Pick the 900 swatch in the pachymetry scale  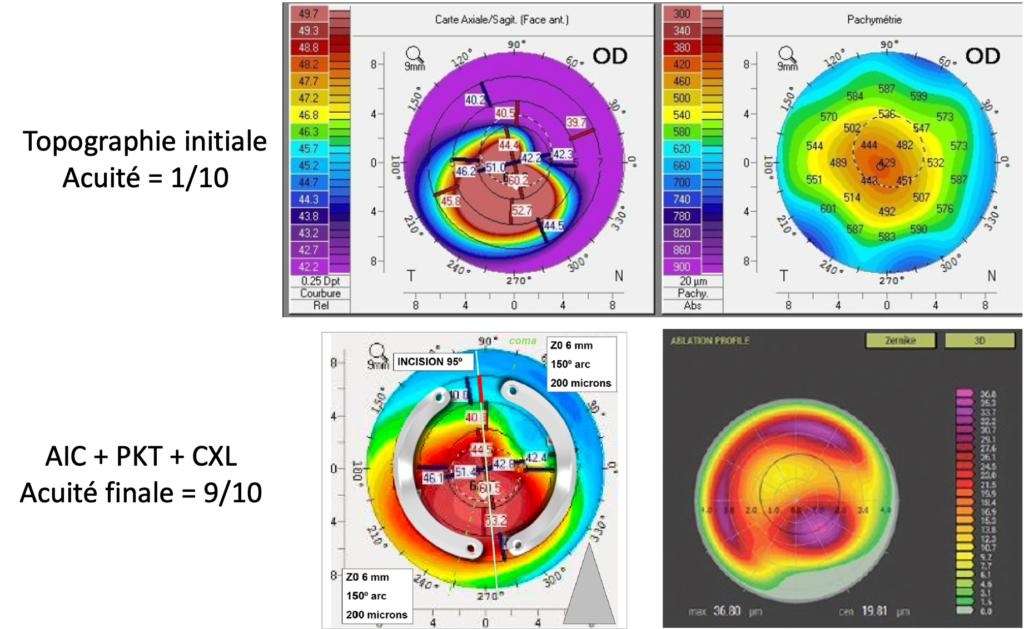681,266
